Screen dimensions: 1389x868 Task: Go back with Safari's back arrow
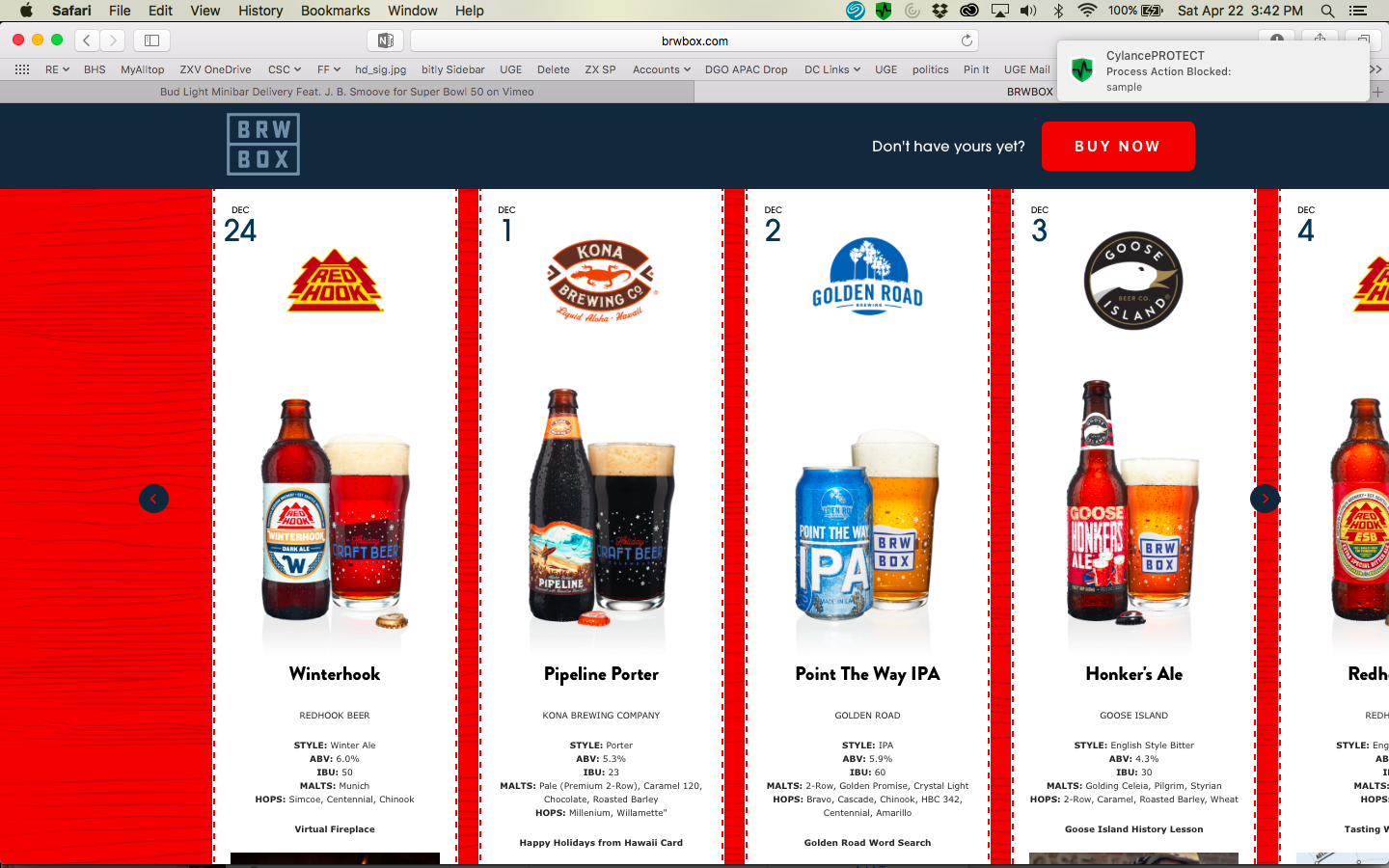coord(87,41)
